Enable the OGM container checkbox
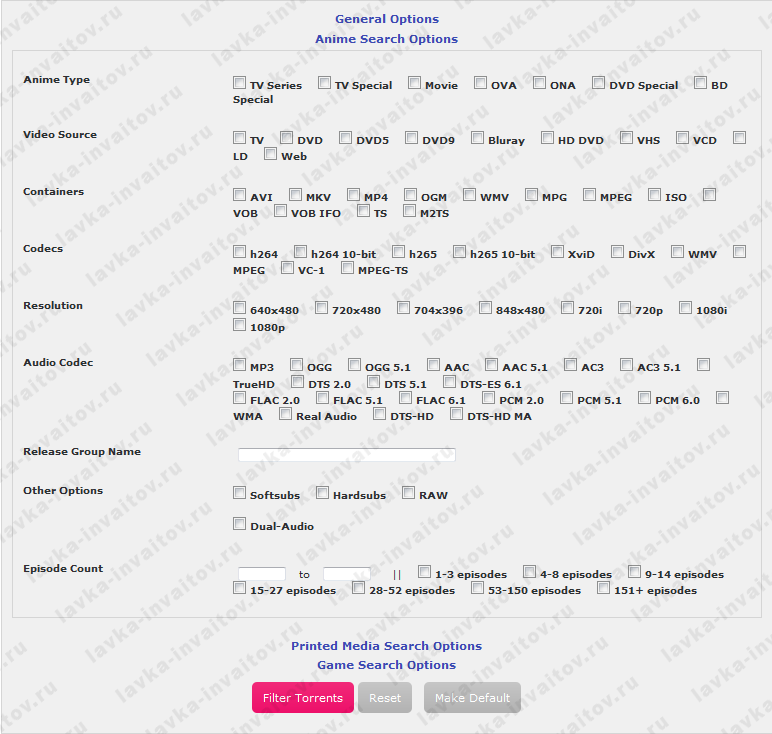The height and width of the screenshot is (734, 772). point(411,194)
